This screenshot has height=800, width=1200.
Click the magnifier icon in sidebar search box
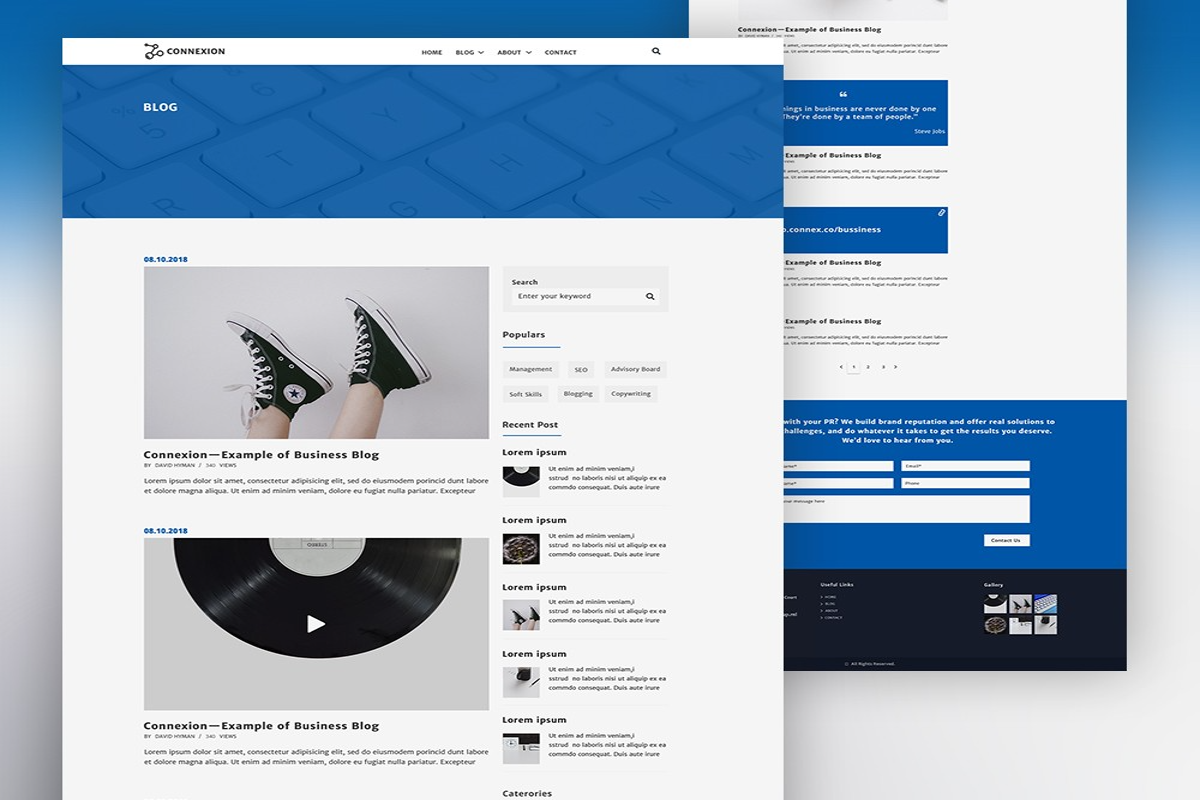650,296
